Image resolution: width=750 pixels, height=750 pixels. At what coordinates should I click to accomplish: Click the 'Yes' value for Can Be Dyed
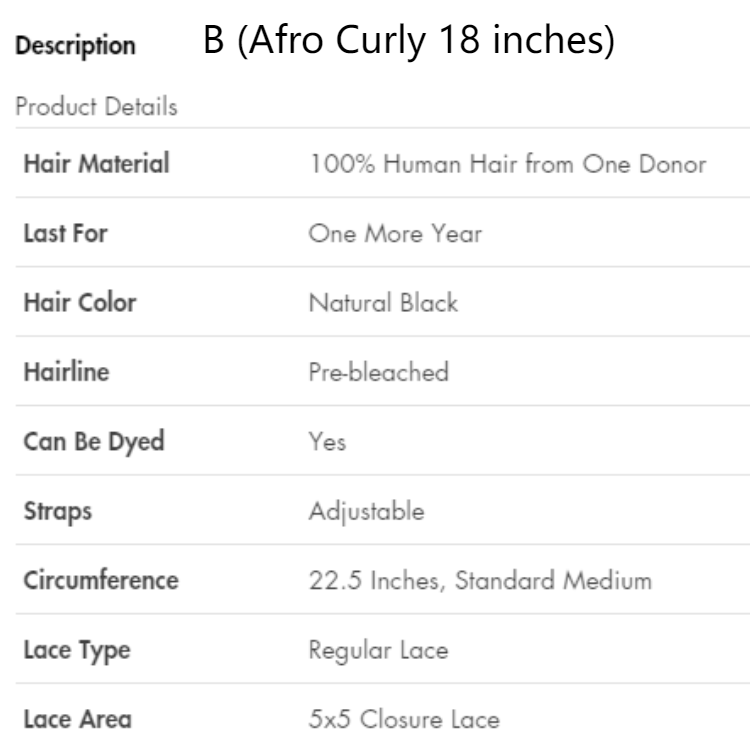pyautogui.click(x=329, y=443)
